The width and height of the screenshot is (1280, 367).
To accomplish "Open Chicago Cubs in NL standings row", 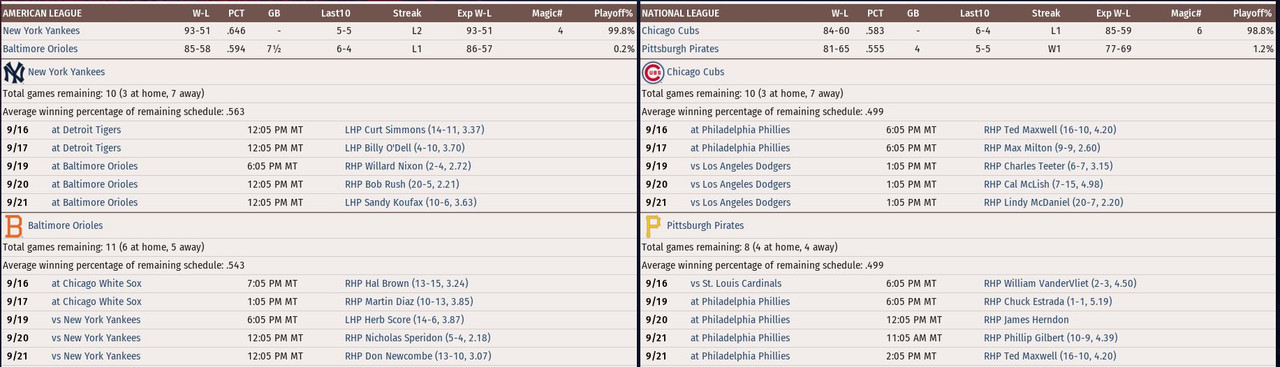I will coord(669,31).
